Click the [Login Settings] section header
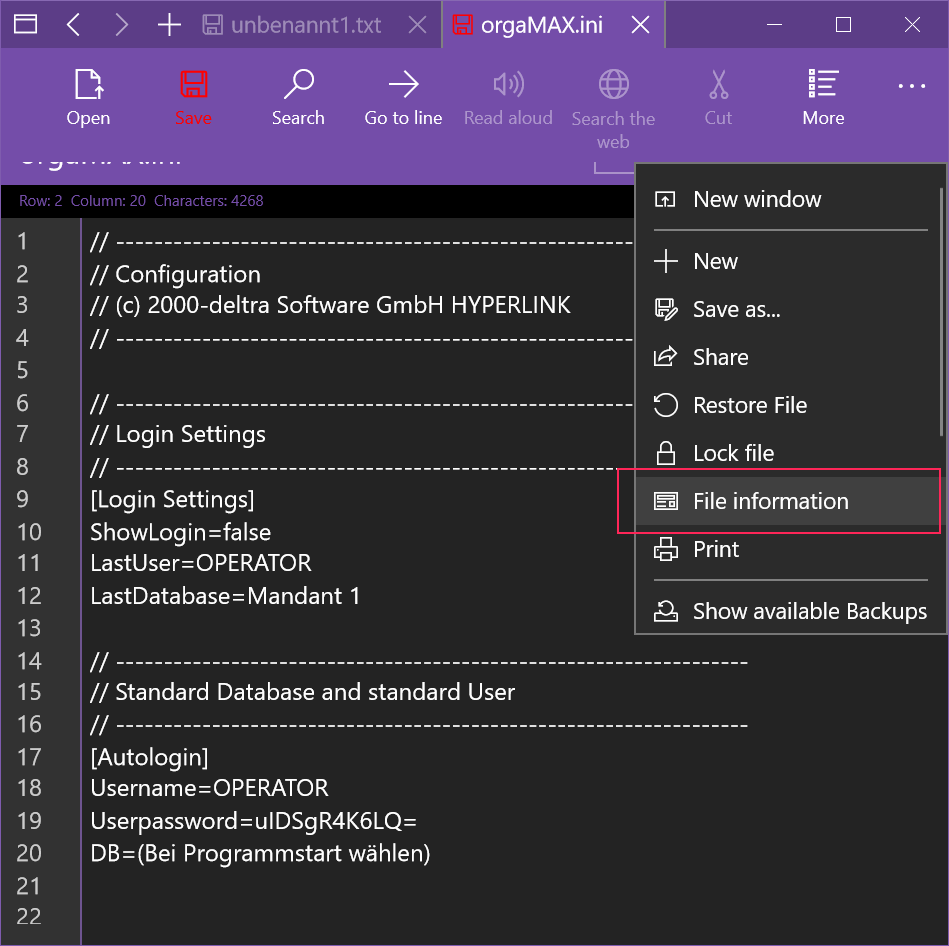The width and height of the screenshot is (949, 946). (172, 499)
